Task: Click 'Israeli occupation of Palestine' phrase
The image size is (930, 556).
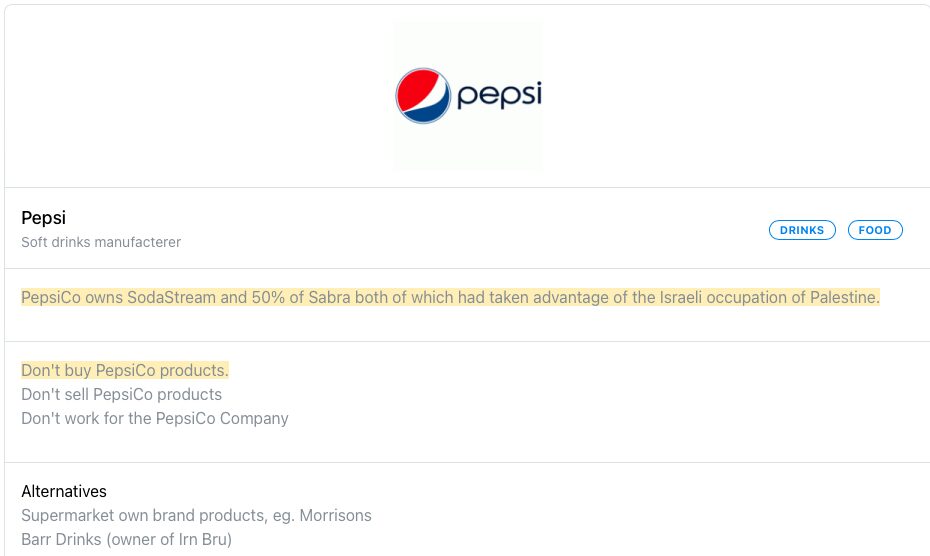Action: 768,297
